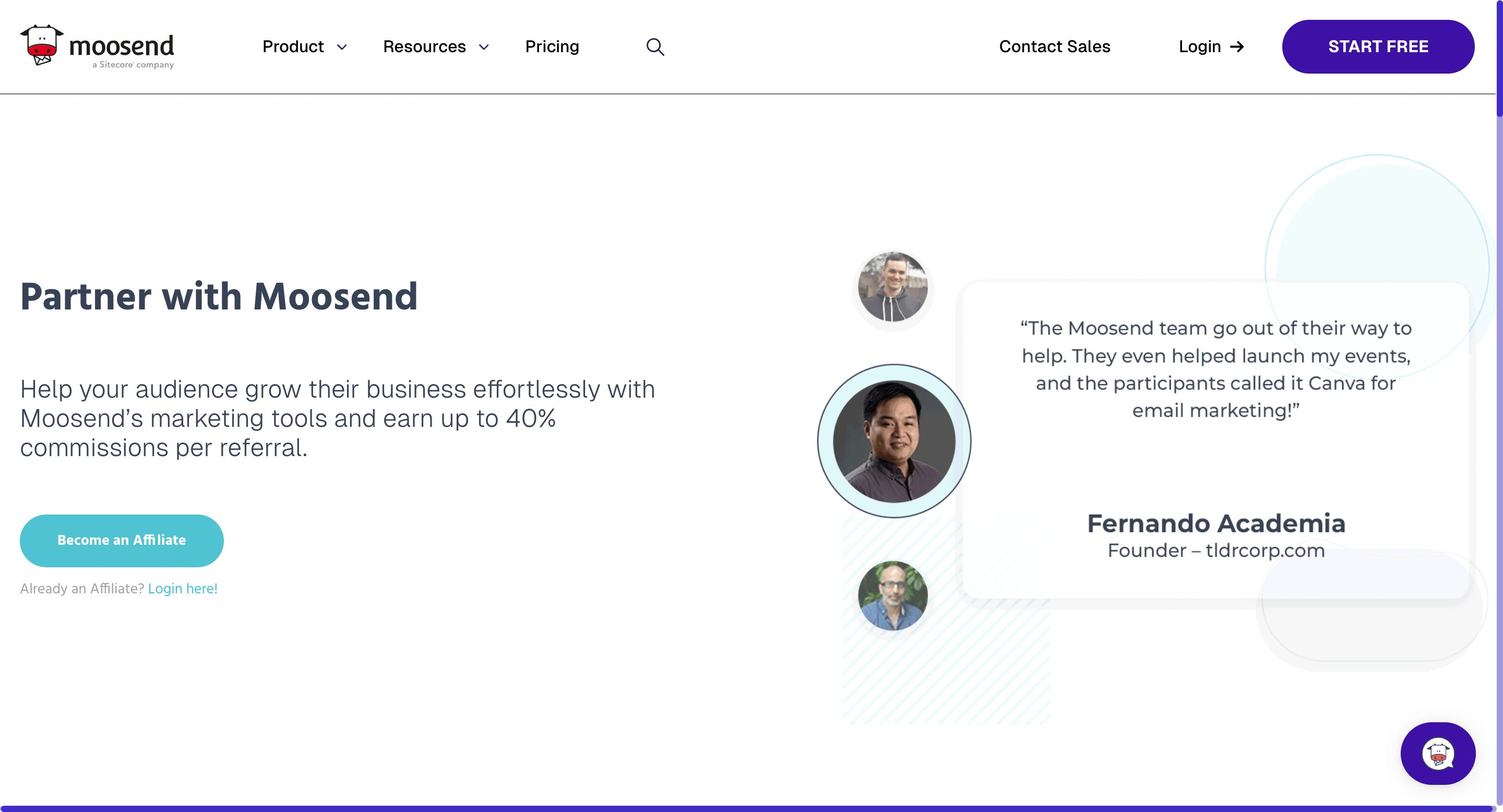Go to the Pricing page
The image size is (1503, 812).
[x=552, y=46]
